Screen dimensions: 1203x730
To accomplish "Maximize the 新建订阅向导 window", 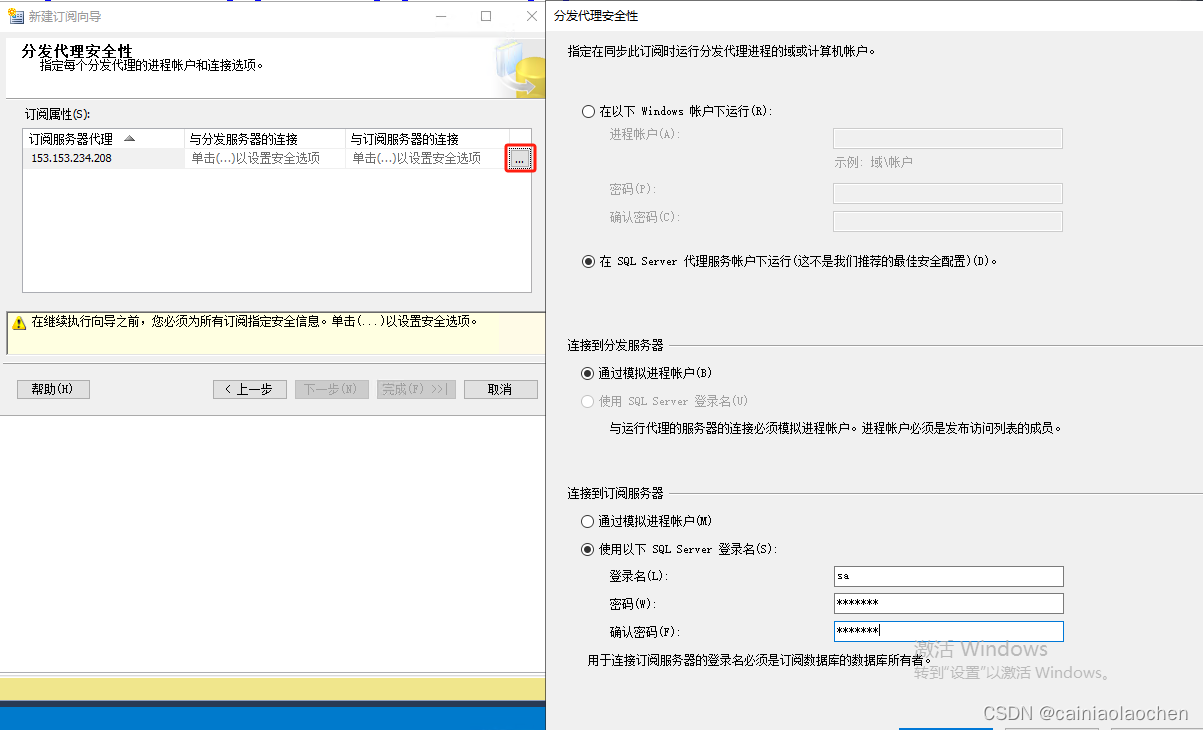I will tap(486, 16).
